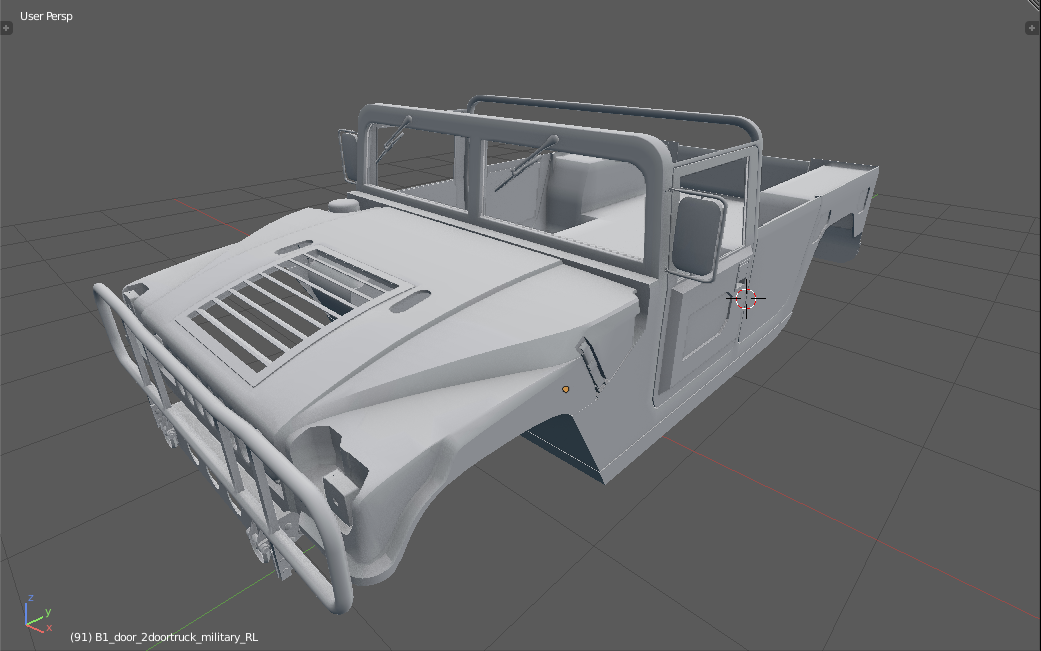Click the XYZ axis orientation gizmo

point(37,615)
